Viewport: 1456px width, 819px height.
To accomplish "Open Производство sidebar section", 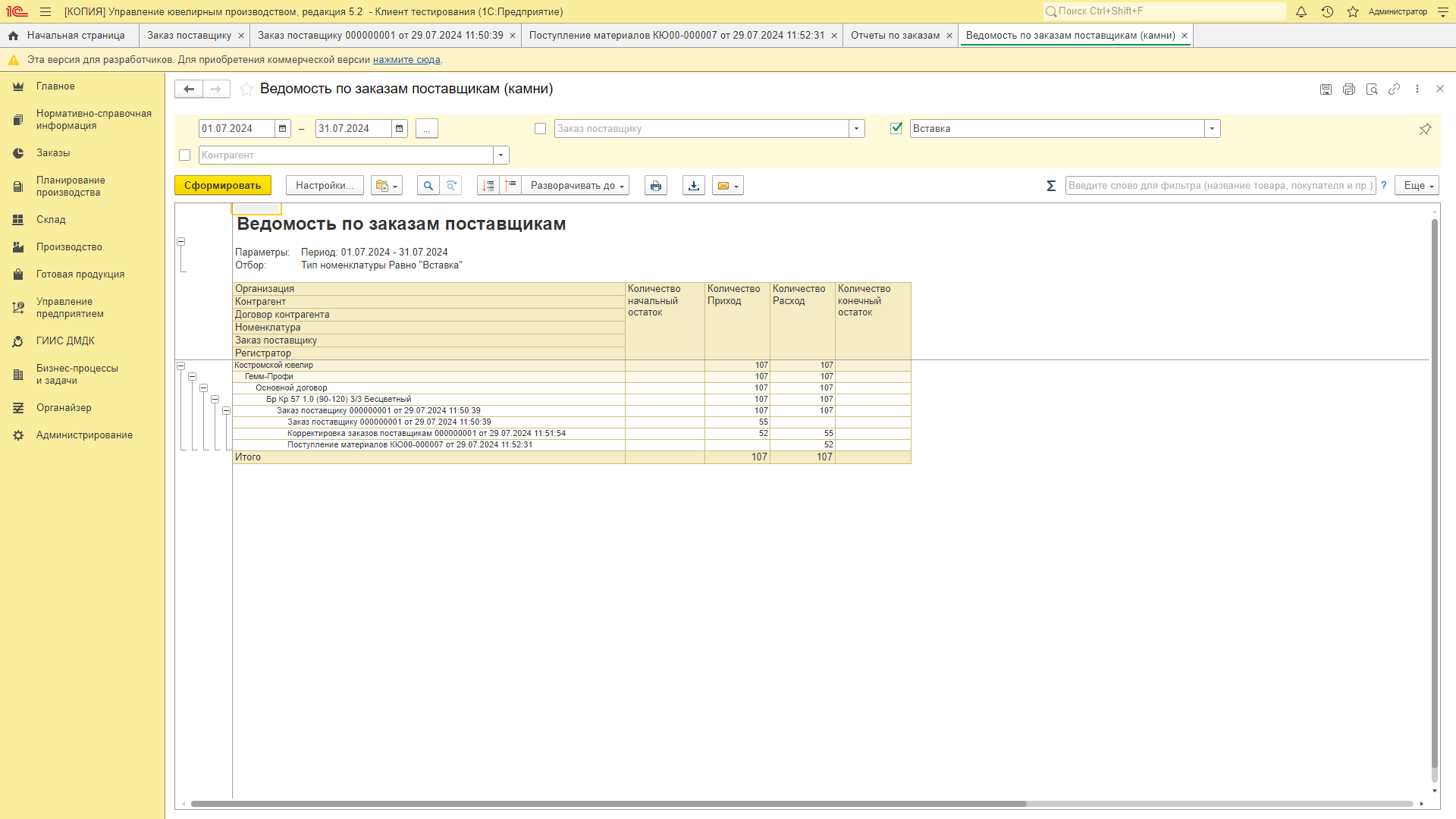I will click(x=69, y=247).
